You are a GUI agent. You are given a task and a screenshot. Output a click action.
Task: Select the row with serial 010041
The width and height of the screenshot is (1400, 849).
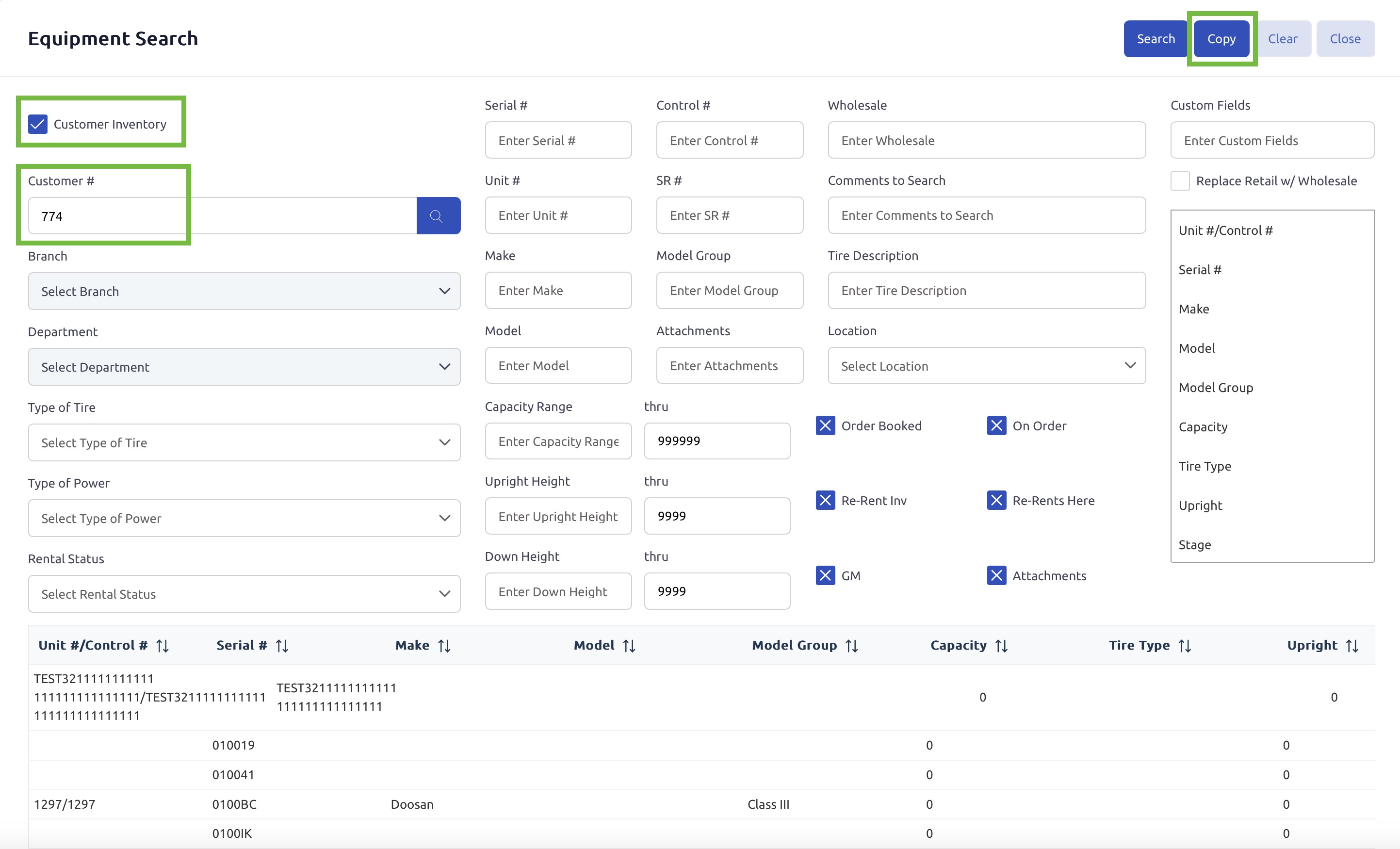[701, 775]
